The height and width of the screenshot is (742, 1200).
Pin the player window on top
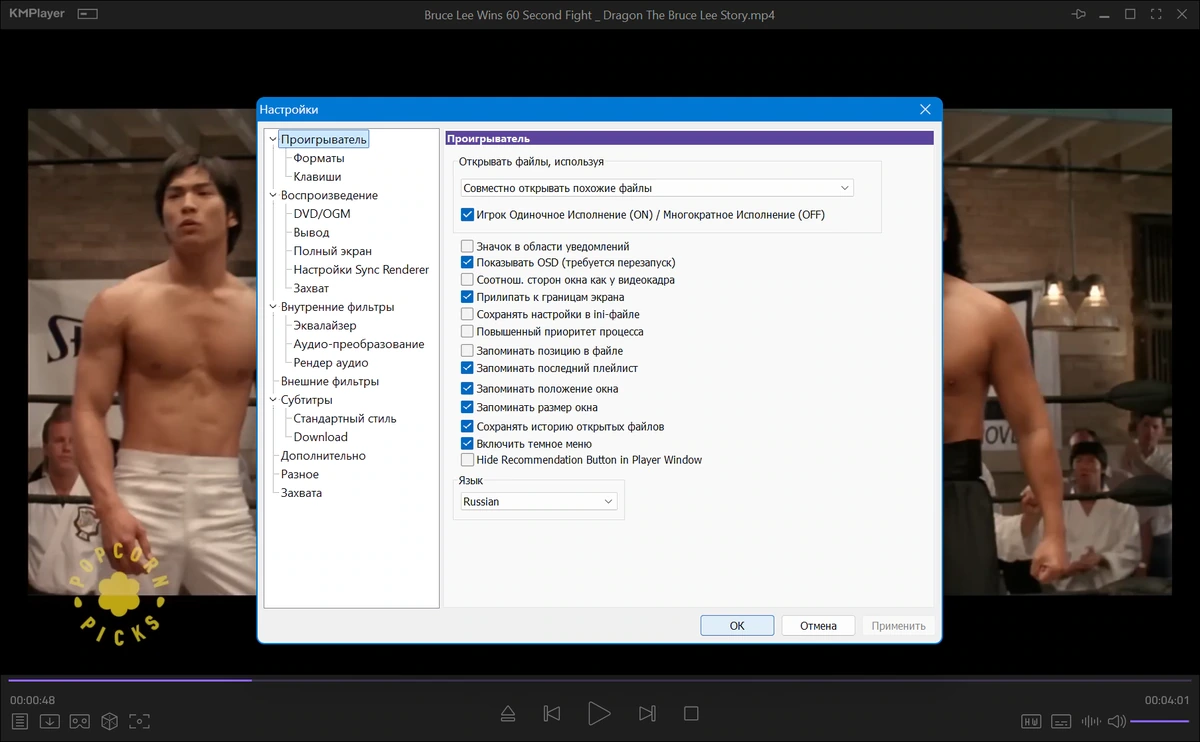pos(1078,14)
